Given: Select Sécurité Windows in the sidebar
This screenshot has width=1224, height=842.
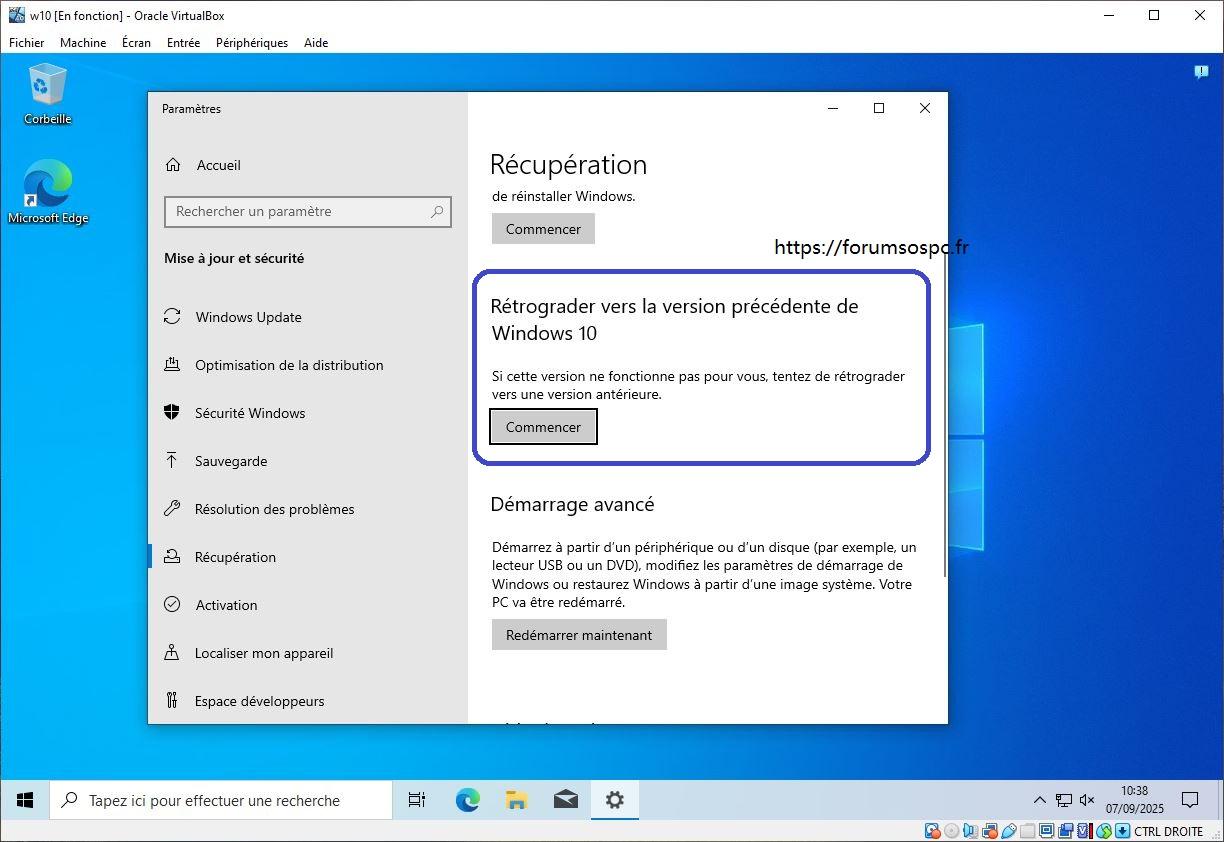Looking at the screenshot, I should tap(308, 413).
